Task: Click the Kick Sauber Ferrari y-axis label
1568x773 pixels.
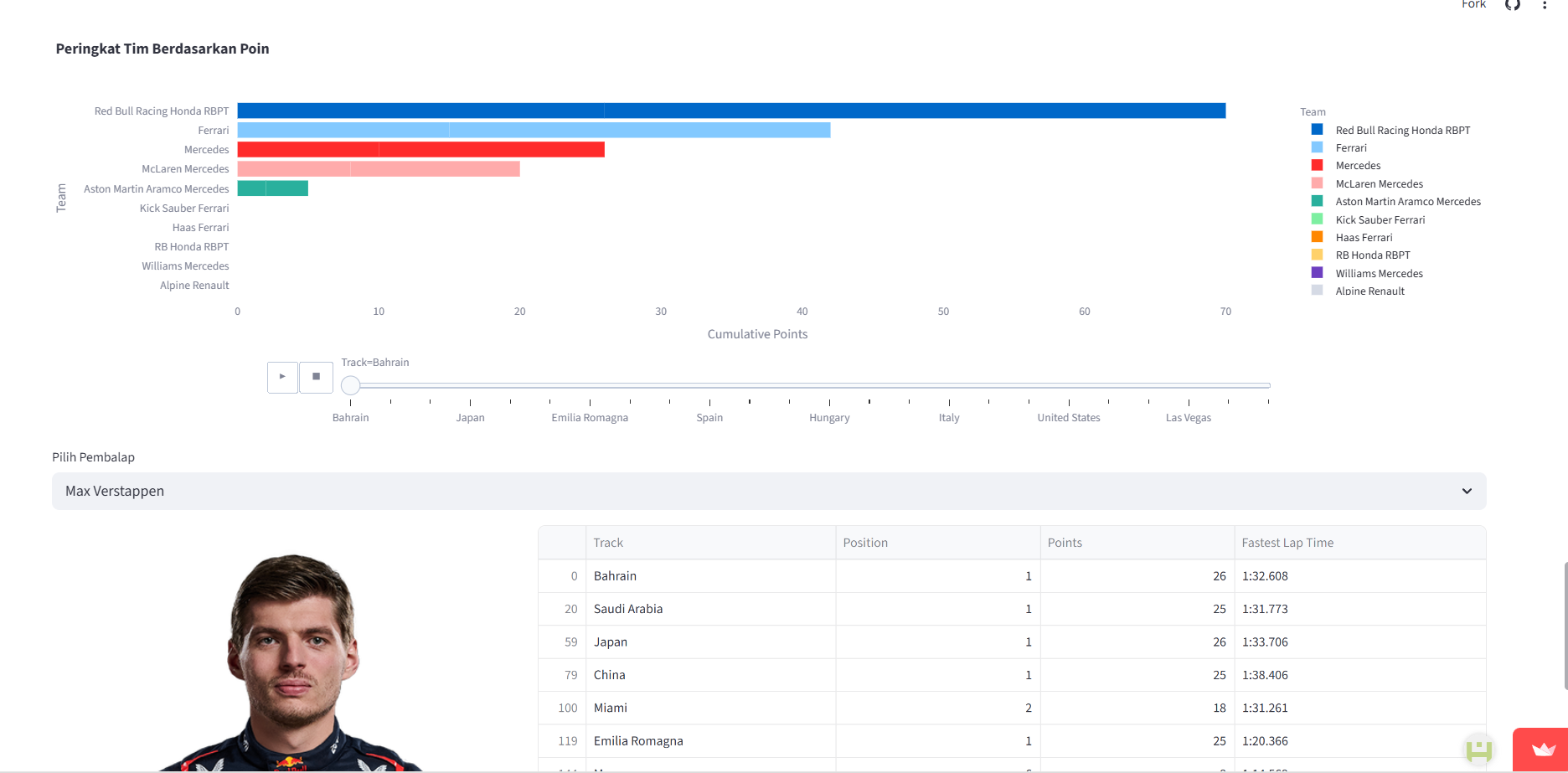Action: click(x=184, y=209)
